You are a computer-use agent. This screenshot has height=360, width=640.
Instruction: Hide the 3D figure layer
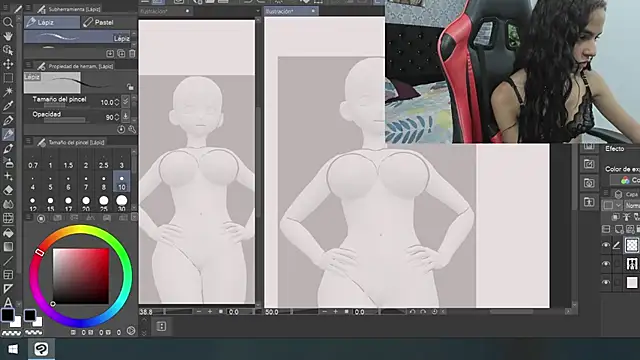606,264
